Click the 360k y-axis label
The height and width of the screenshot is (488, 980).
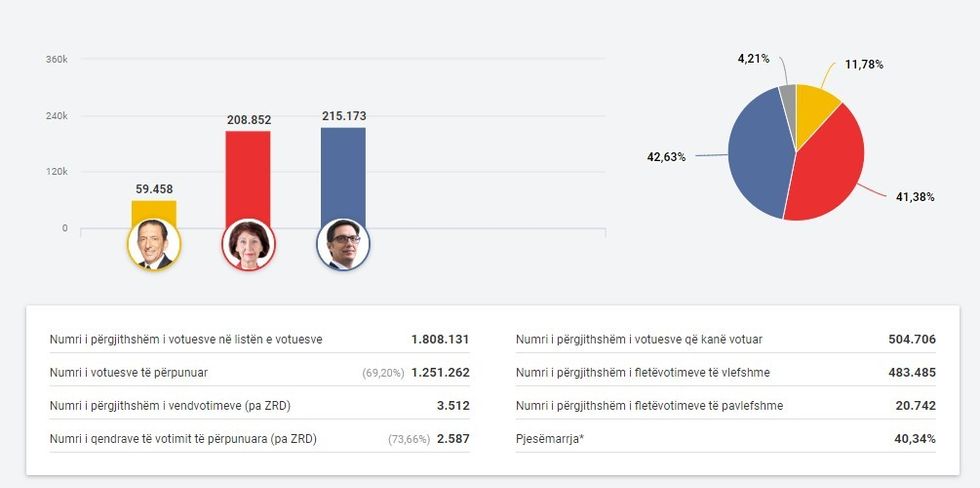57,60
